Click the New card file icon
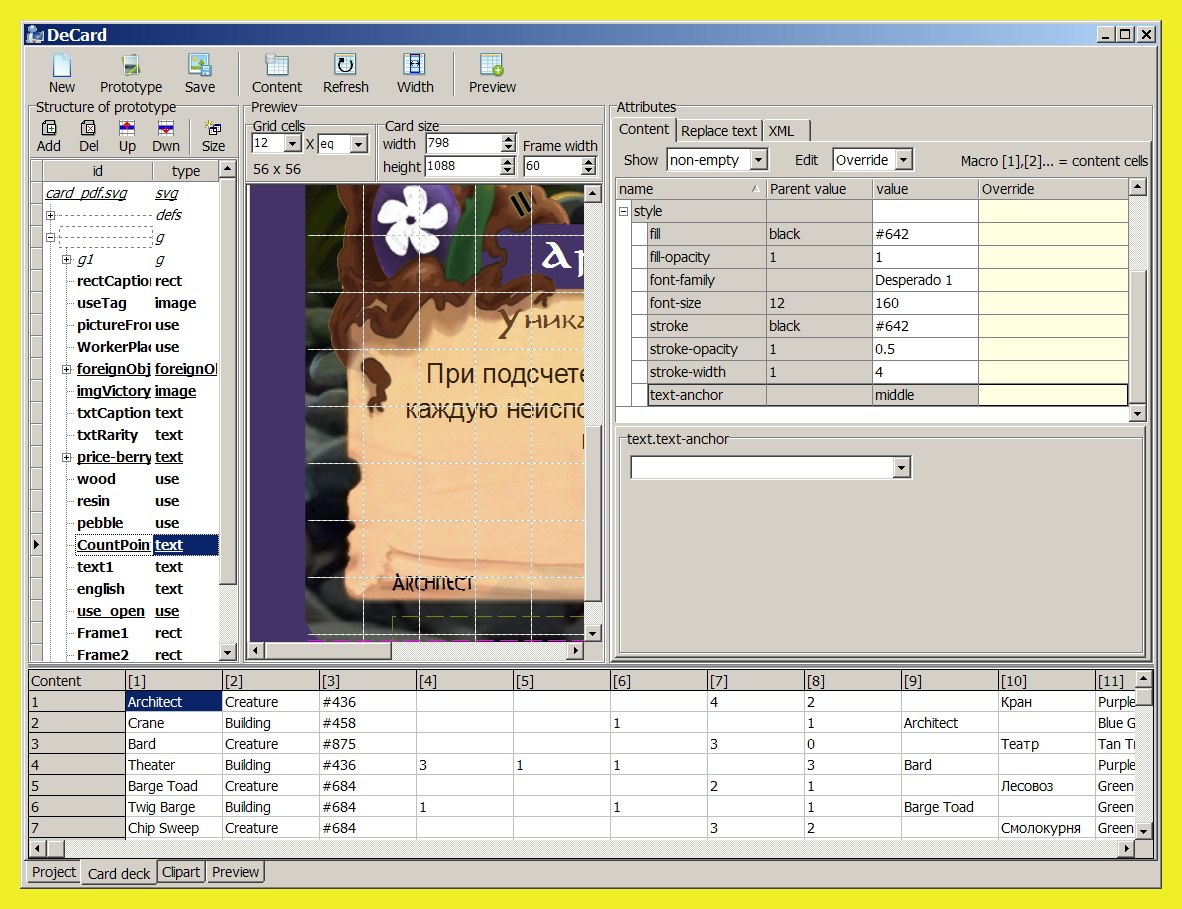This screenshot has width=1182, height=909. click(x=62, y=66)
